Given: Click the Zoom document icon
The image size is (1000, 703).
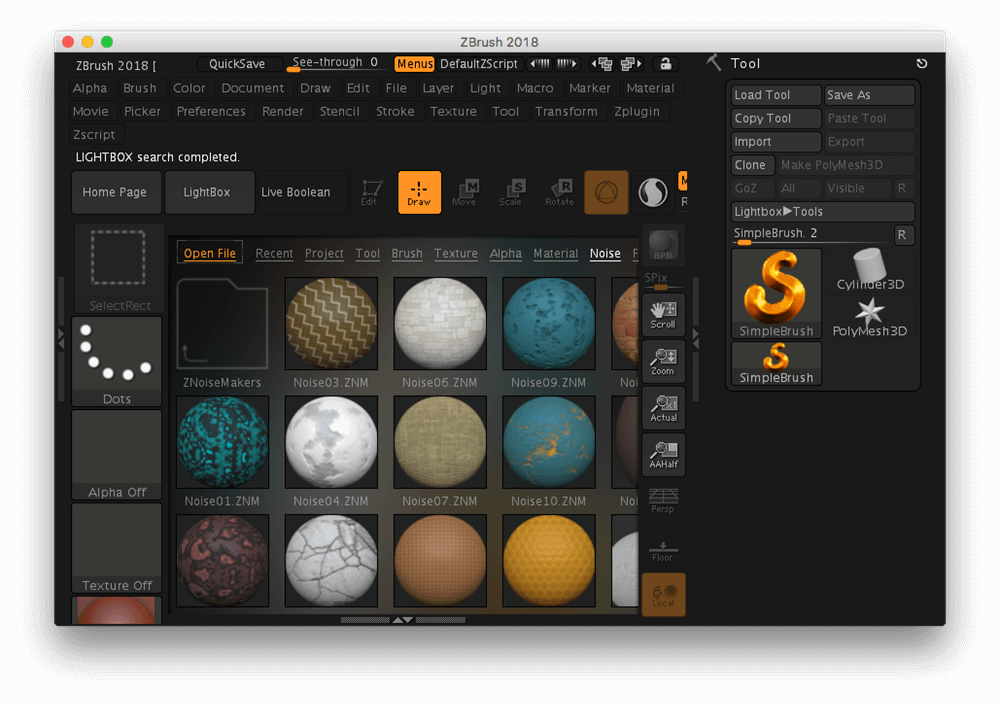Looking at the screenshot, I should click(663, 362).
